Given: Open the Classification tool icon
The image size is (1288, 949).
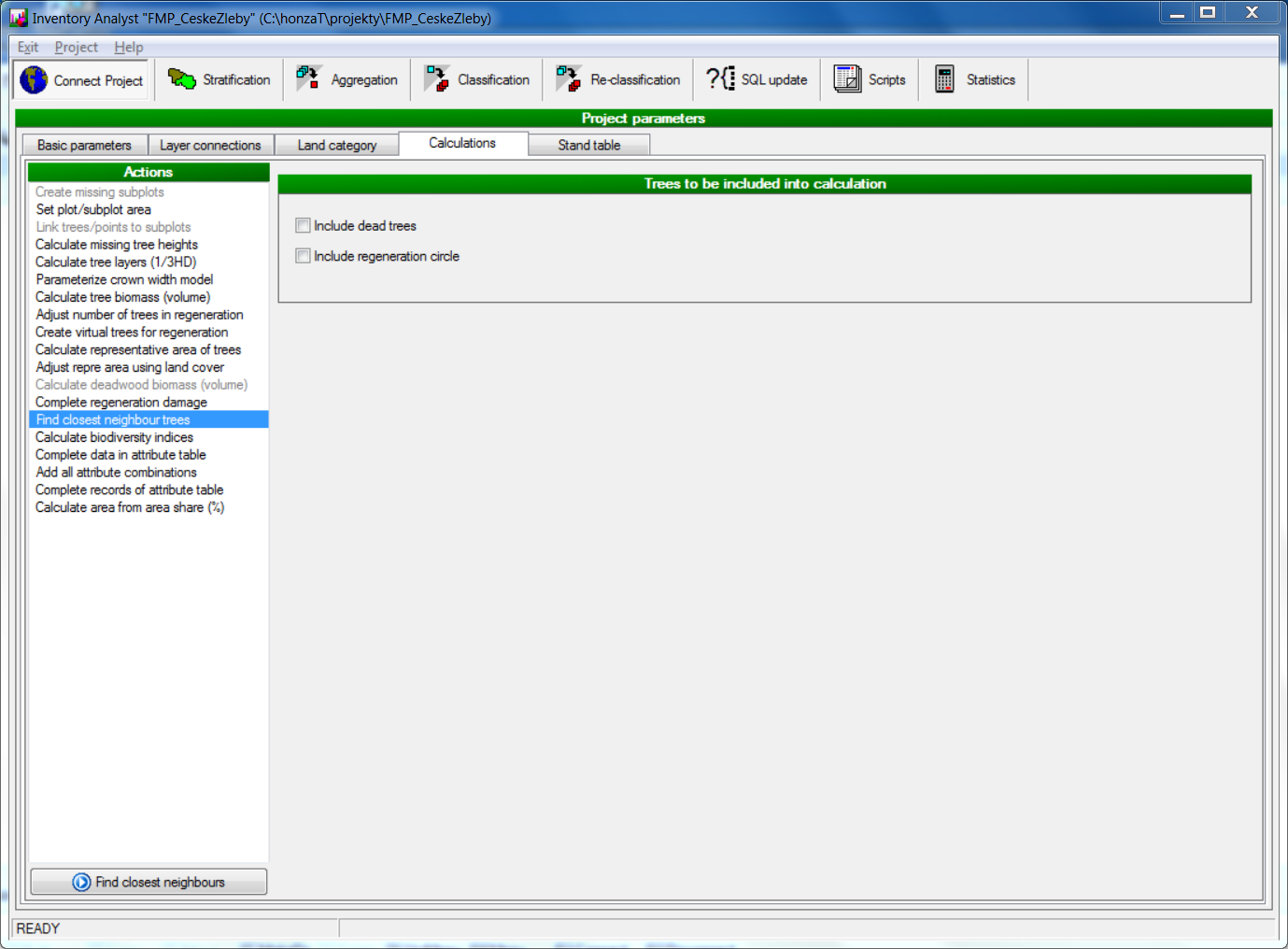Looking at the screenshot, I should [x=436, y=79].
